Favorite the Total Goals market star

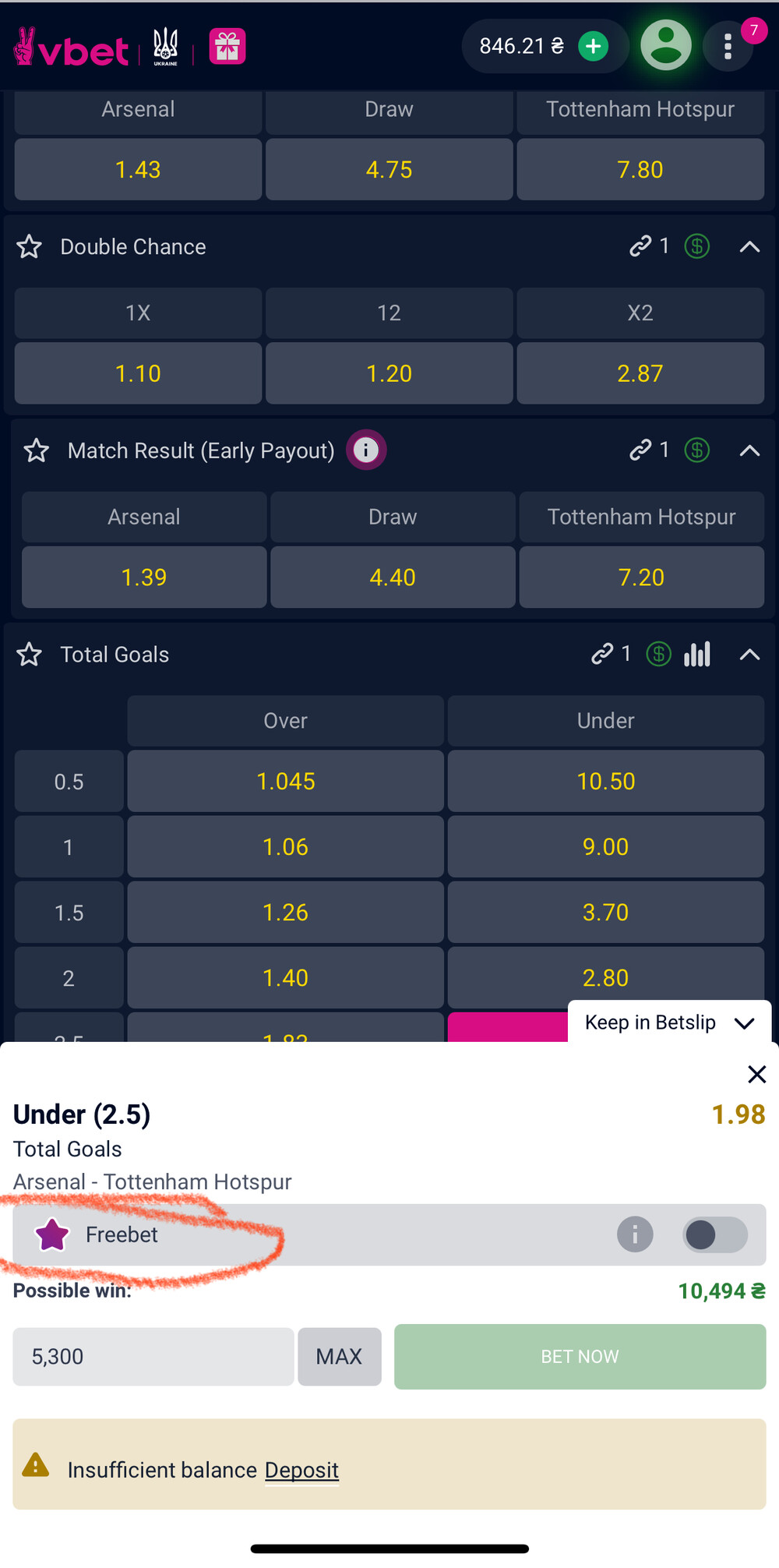click(x=30, y=655)
